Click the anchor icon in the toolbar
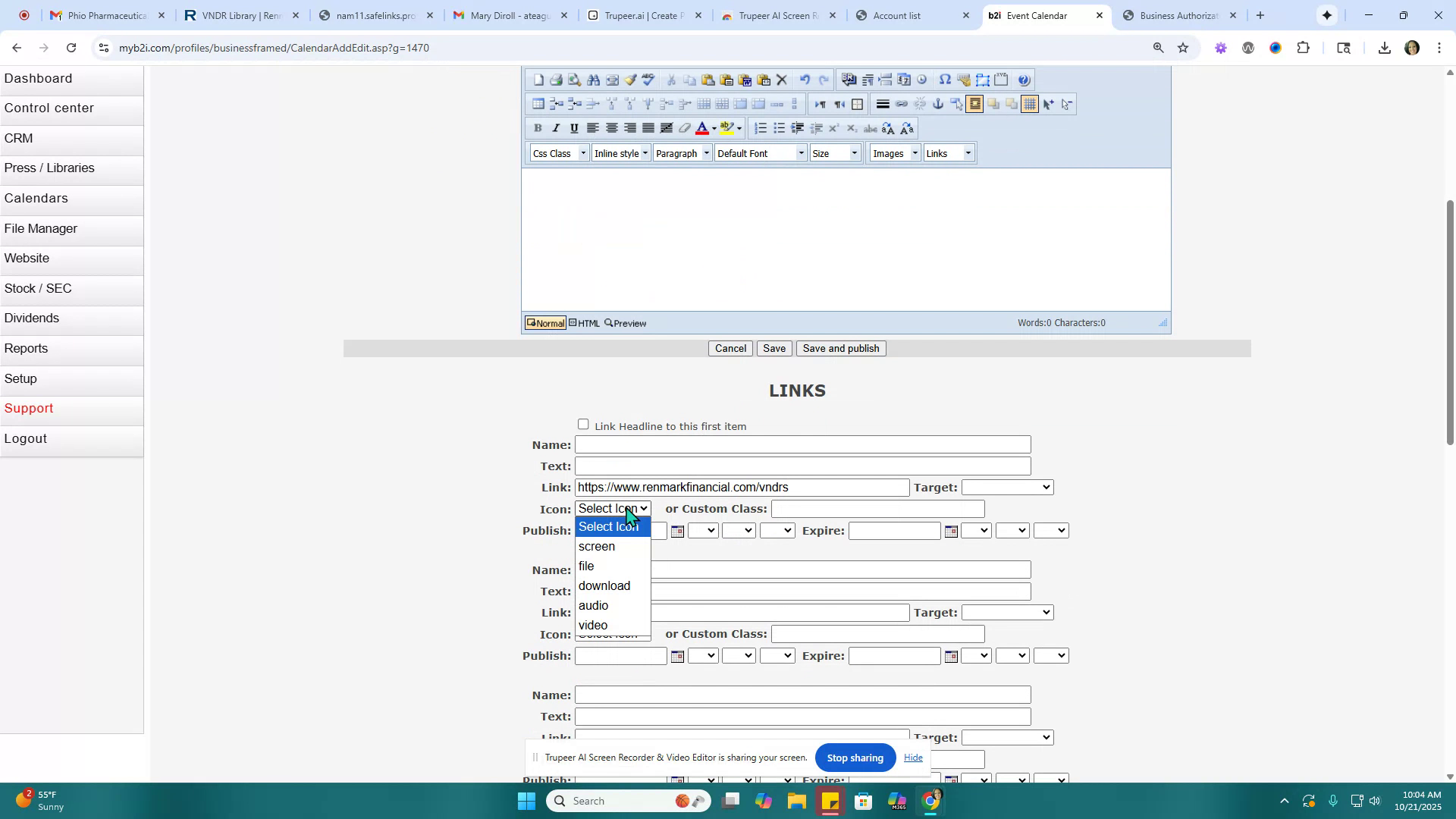This screenshot has height=819, width=1456. coord(939,105)
